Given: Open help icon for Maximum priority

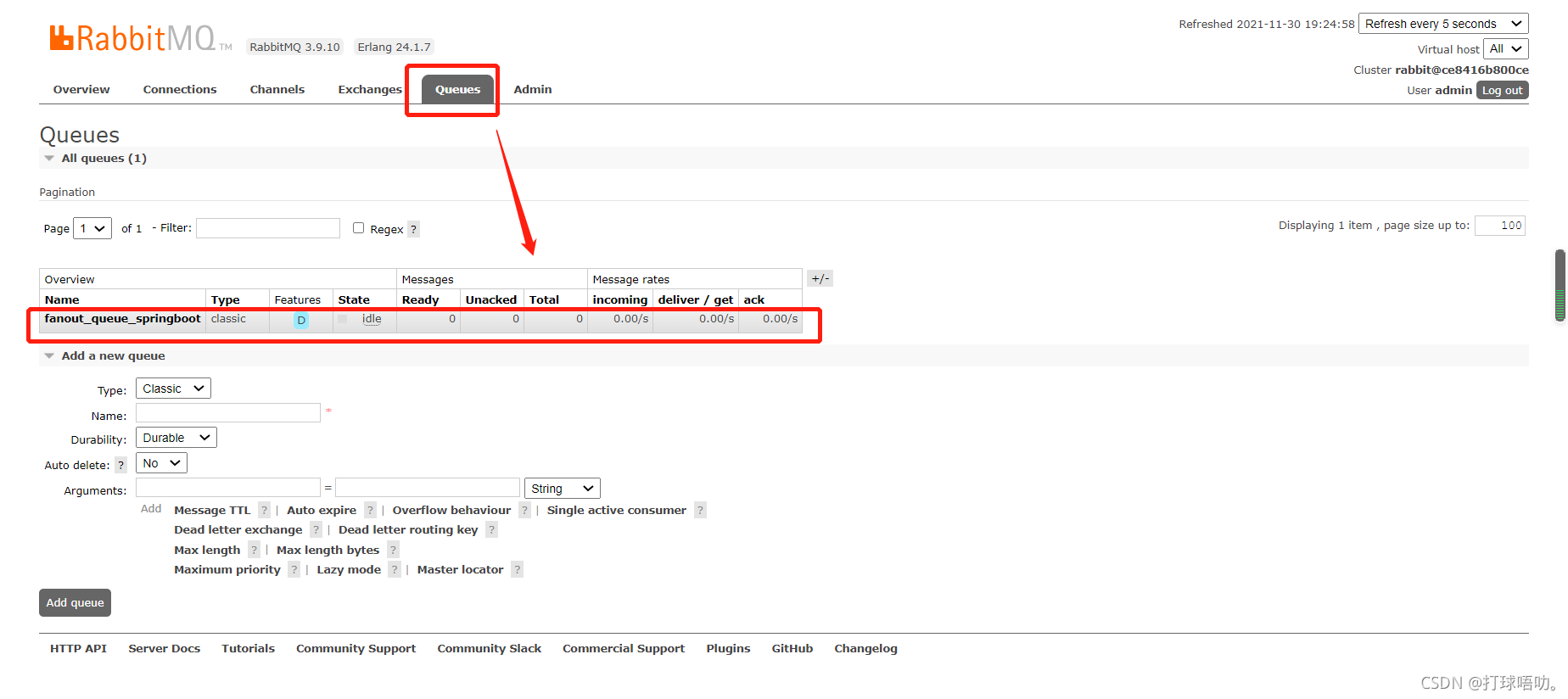Looking at the screenshot, I should pos(294,569).
